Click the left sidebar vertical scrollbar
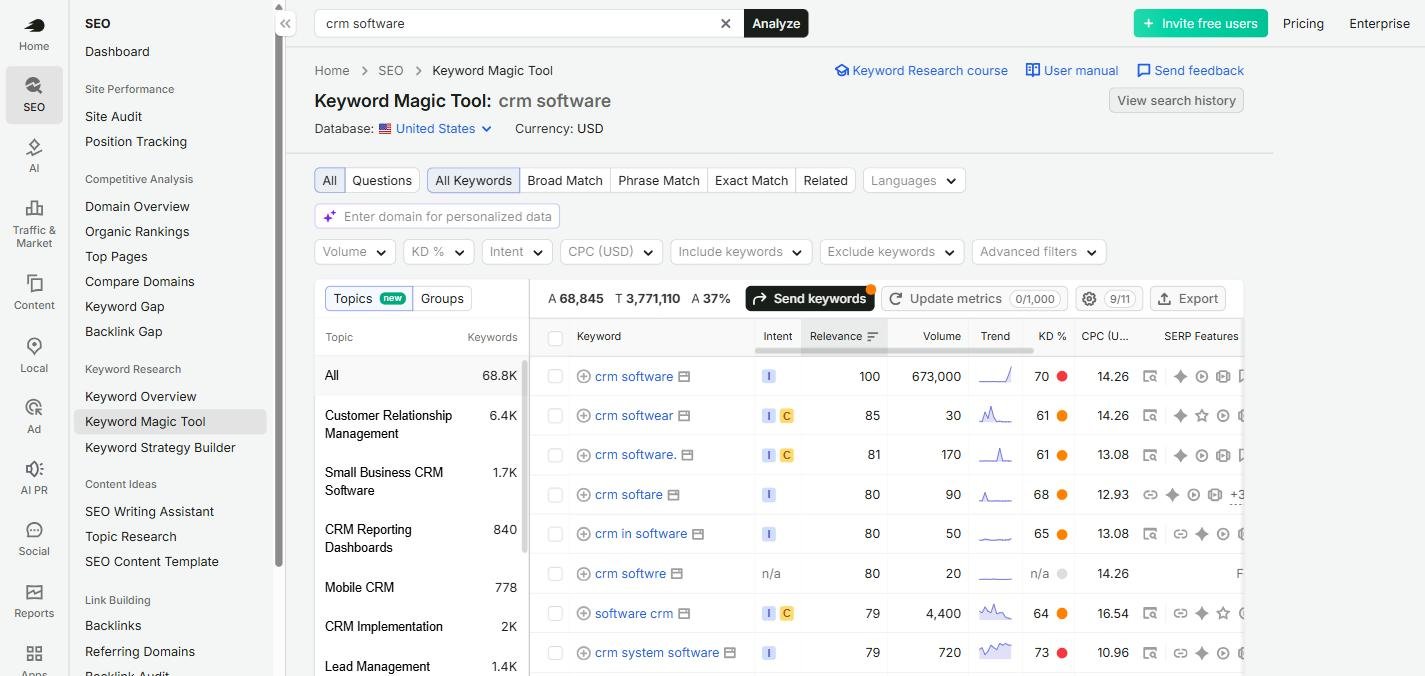 point(279,290)
